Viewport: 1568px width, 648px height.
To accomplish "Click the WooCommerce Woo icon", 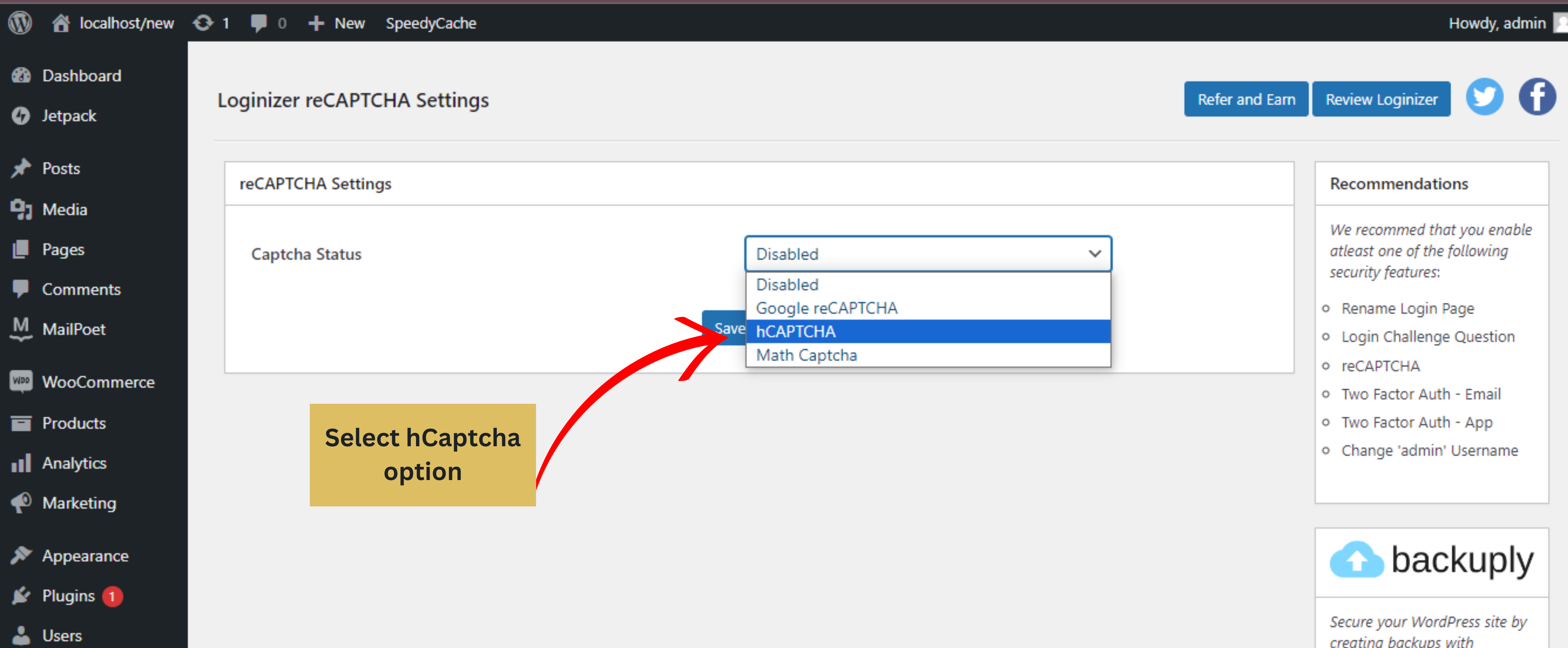I will click(21, 382).
